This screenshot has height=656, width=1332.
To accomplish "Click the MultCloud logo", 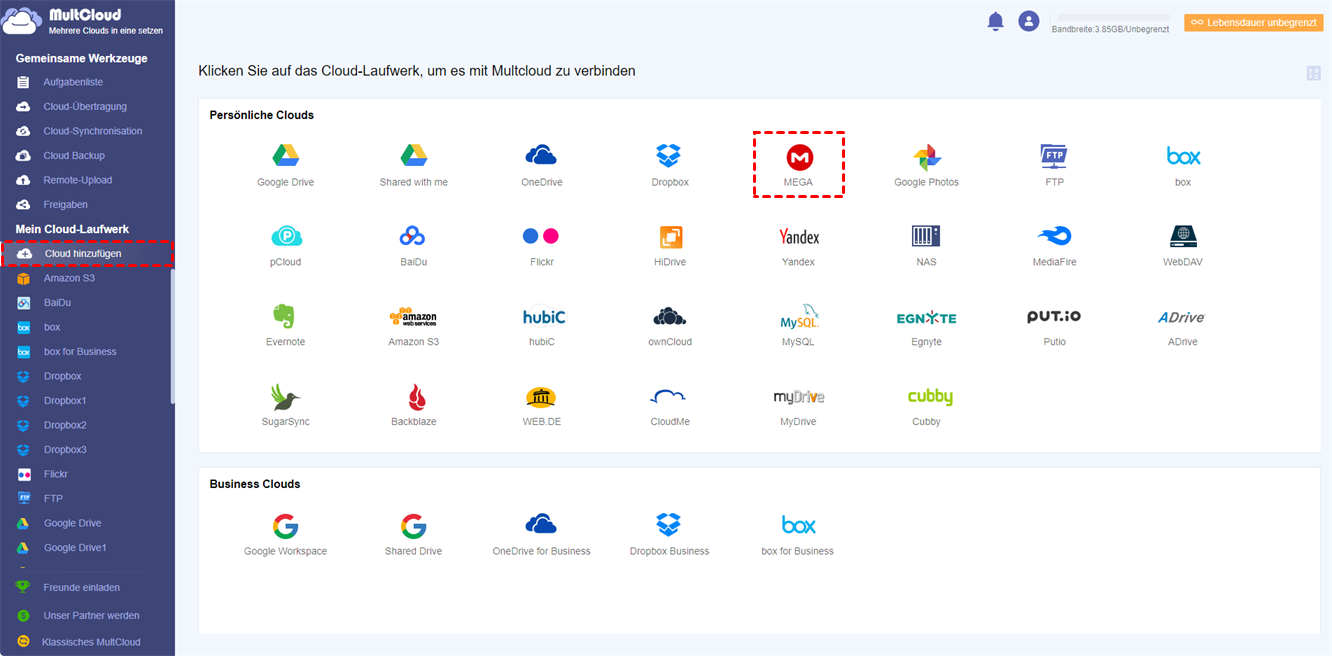I will tap(84, 22).
